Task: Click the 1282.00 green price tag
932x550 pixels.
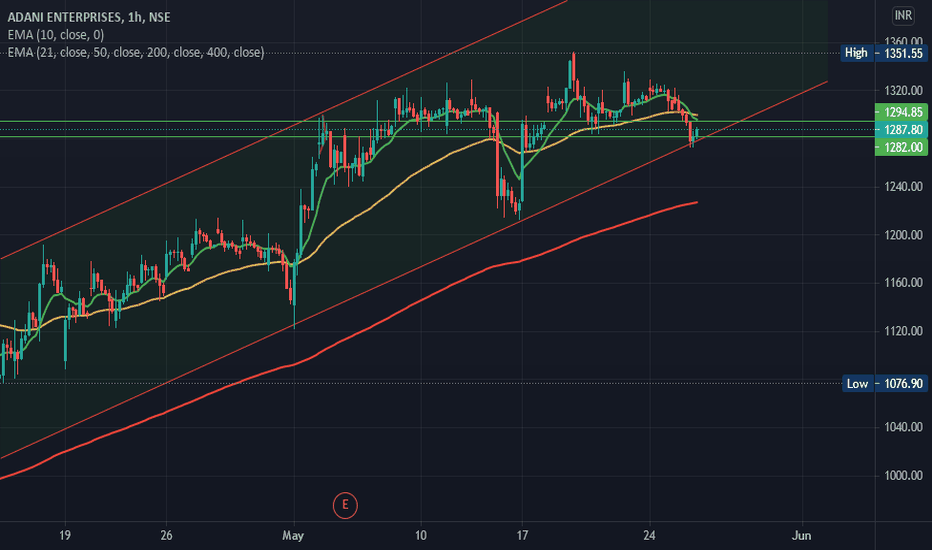Action: [901, 147]
